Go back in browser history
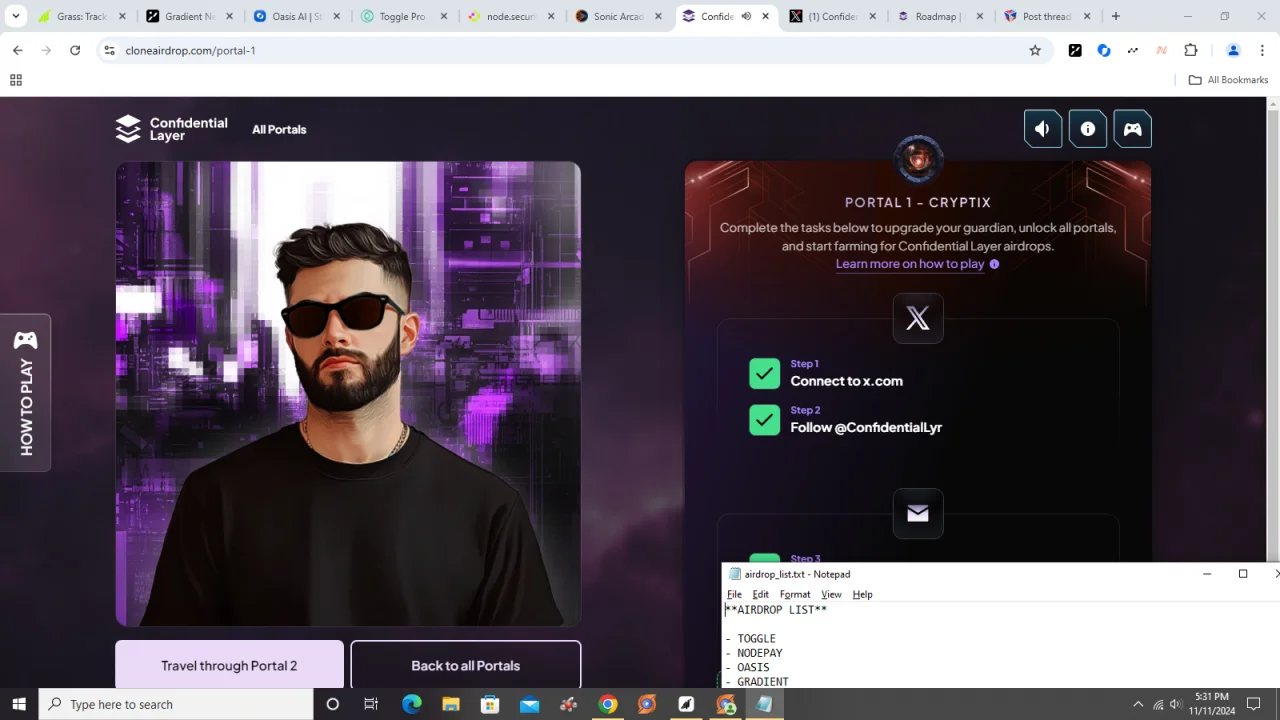Image resolution: width=1280 pixels, height=720 pixels. 17,50
